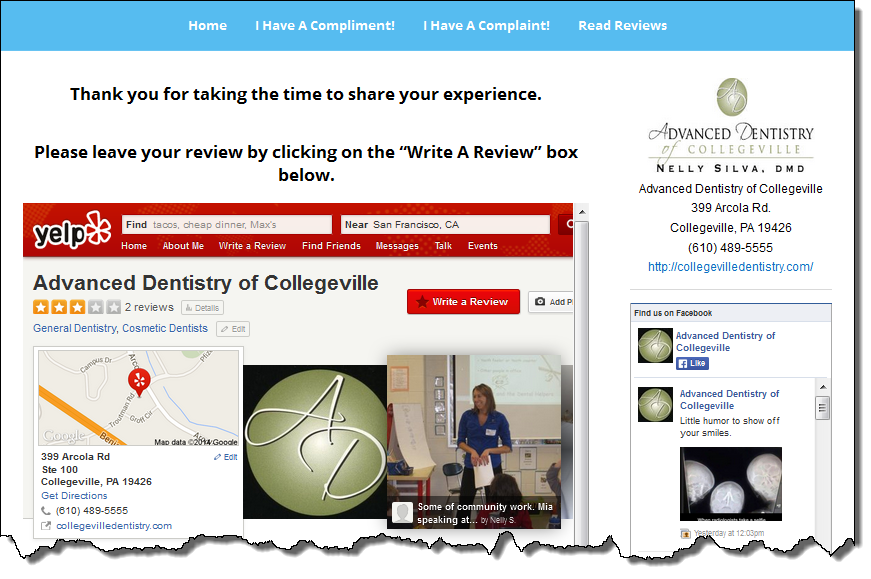Open the Cosmetic Dentists category link
This screenshot has height=579, width=871.
tap(165, 328)
